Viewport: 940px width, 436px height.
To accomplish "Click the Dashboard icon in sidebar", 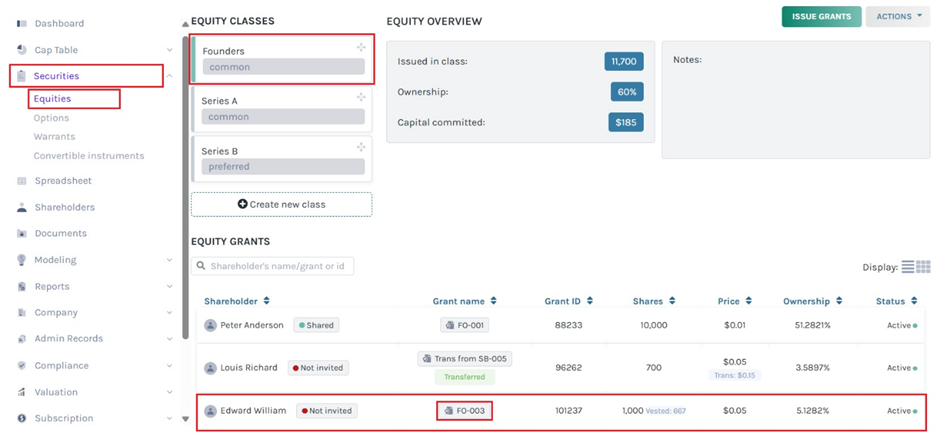I will point(22,23).
